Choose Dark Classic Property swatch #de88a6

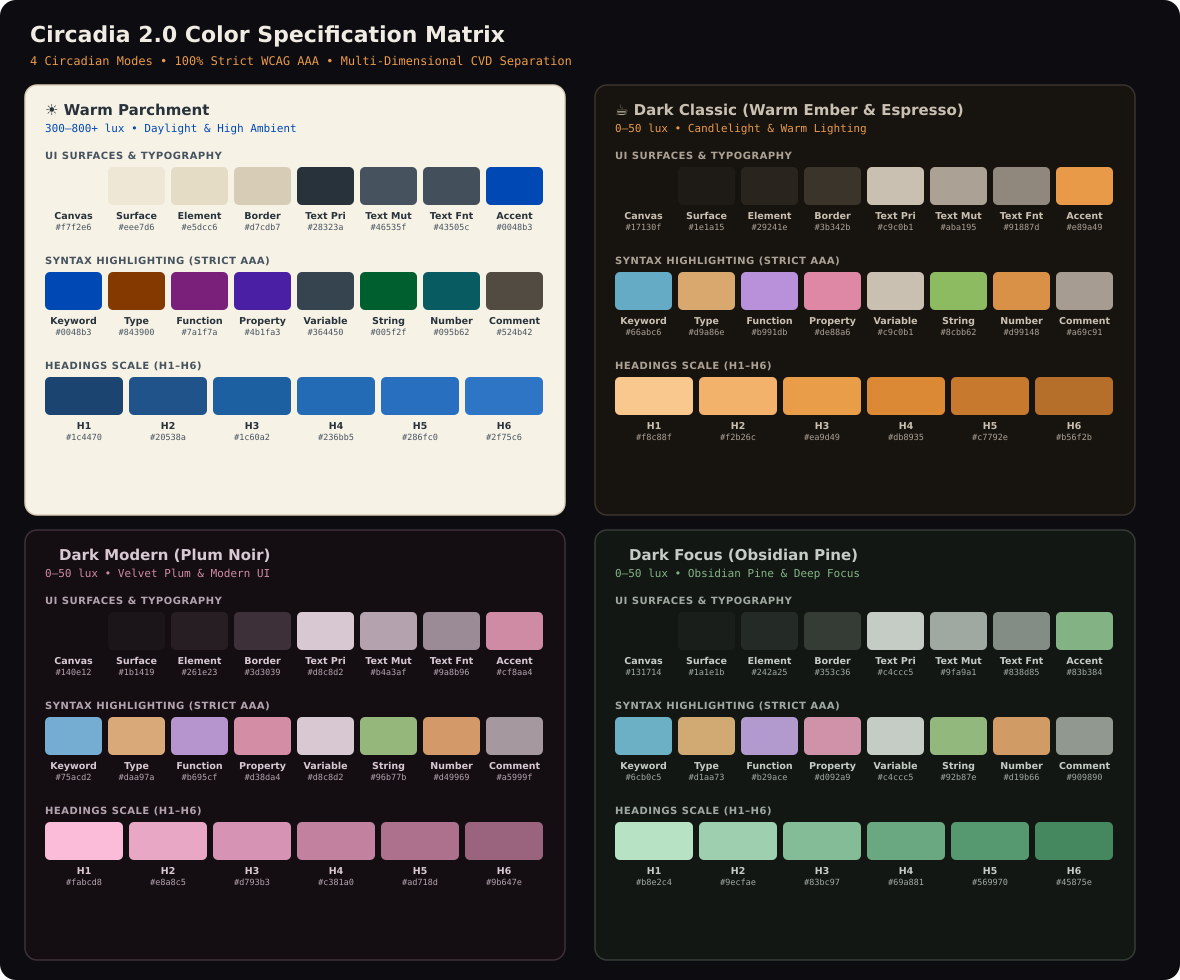coord(832,291)
